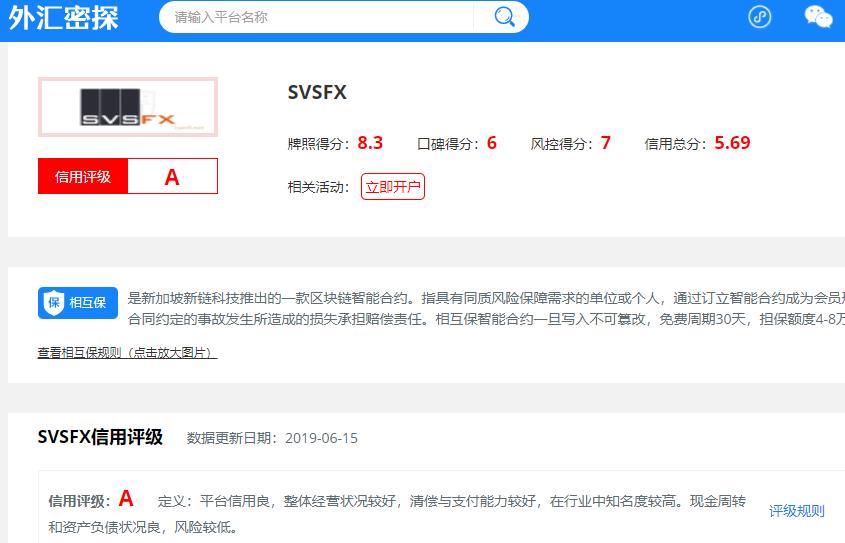Click the 相关活动 label
Image resolution: width=845 pixels, height=543 pixels.
coord(318,187)
